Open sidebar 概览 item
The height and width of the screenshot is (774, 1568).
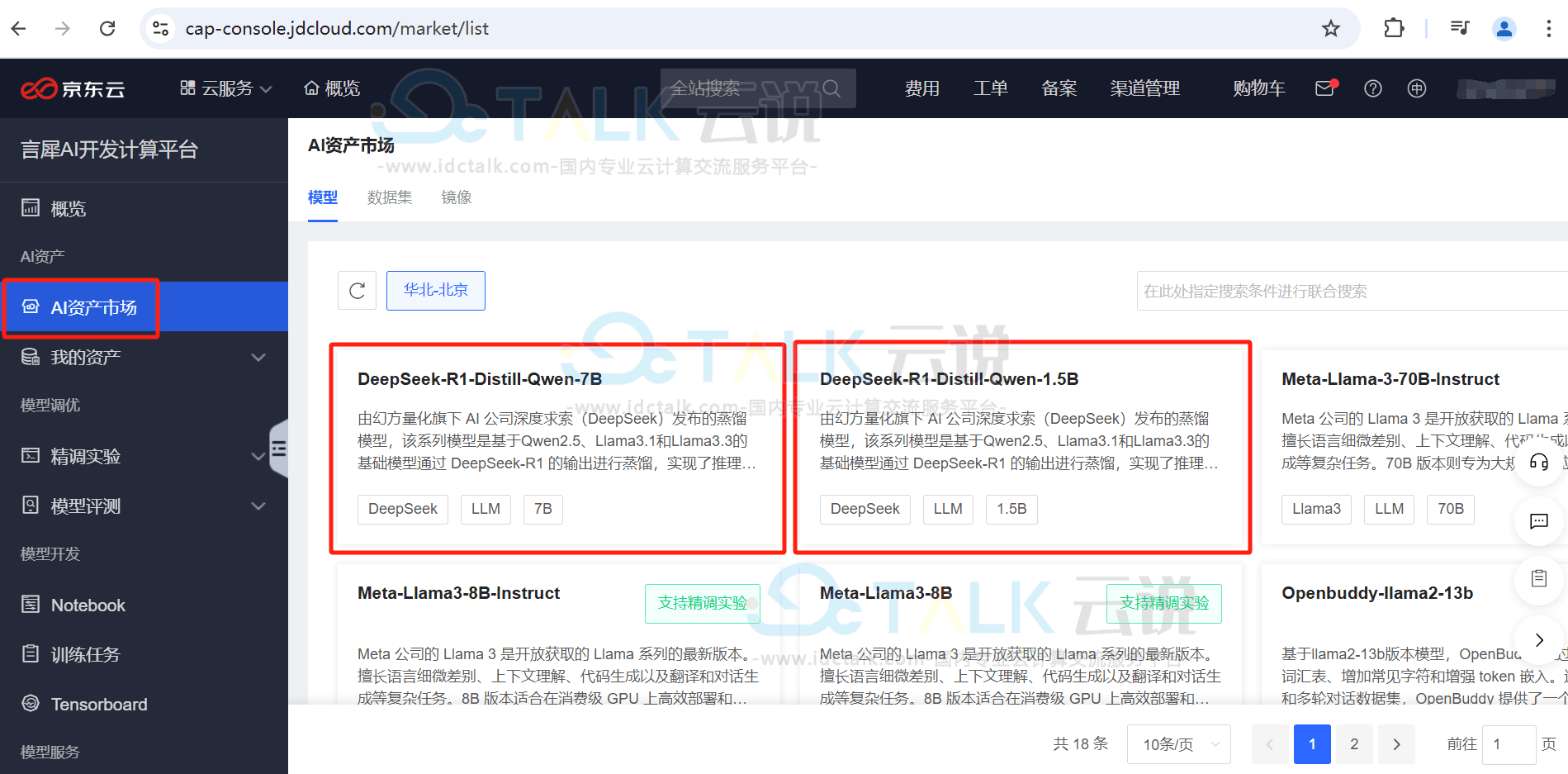[144, 208]
